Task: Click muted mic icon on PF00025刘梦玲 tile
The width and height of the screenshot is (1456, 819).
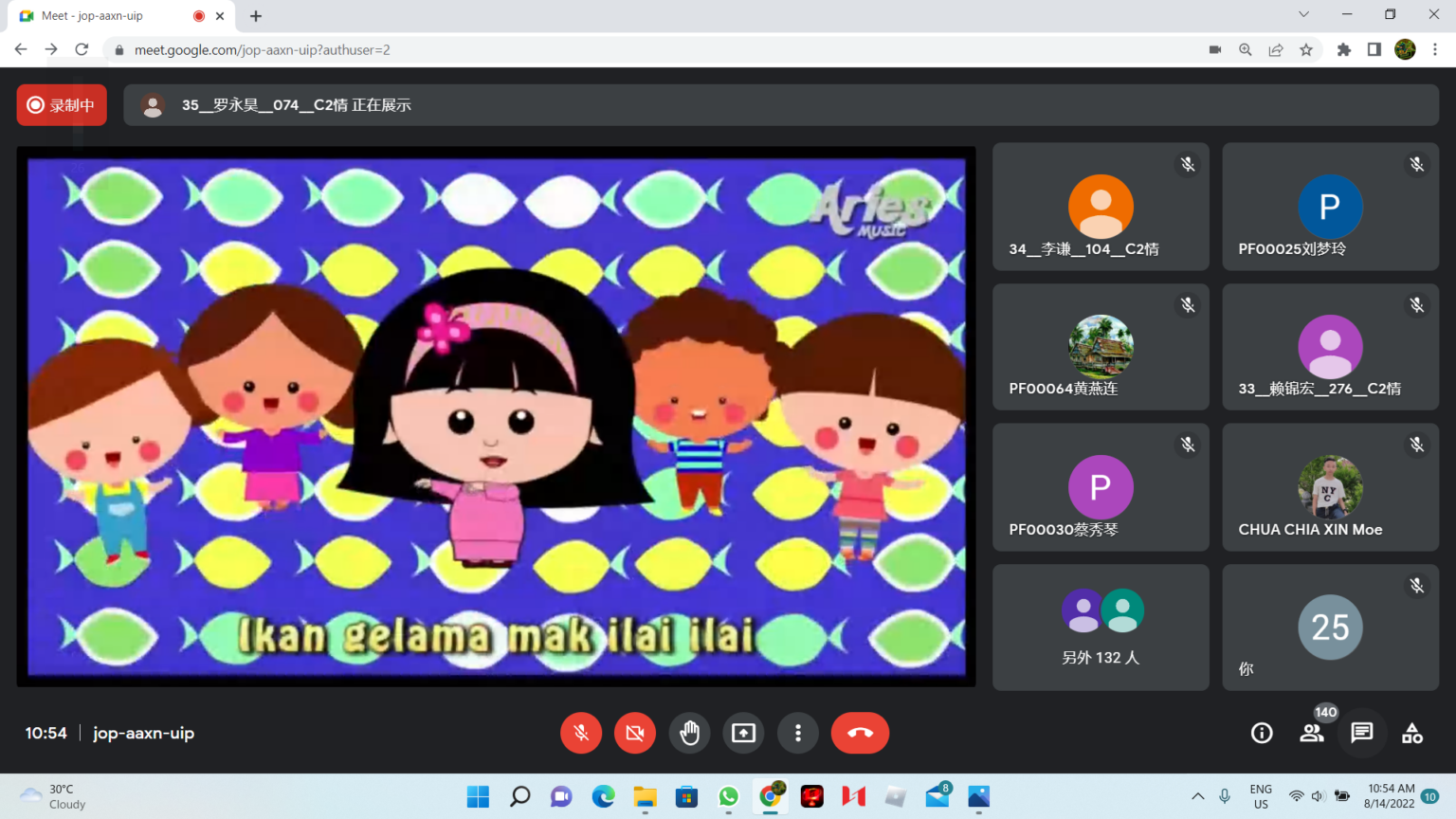Action: 1416,165
